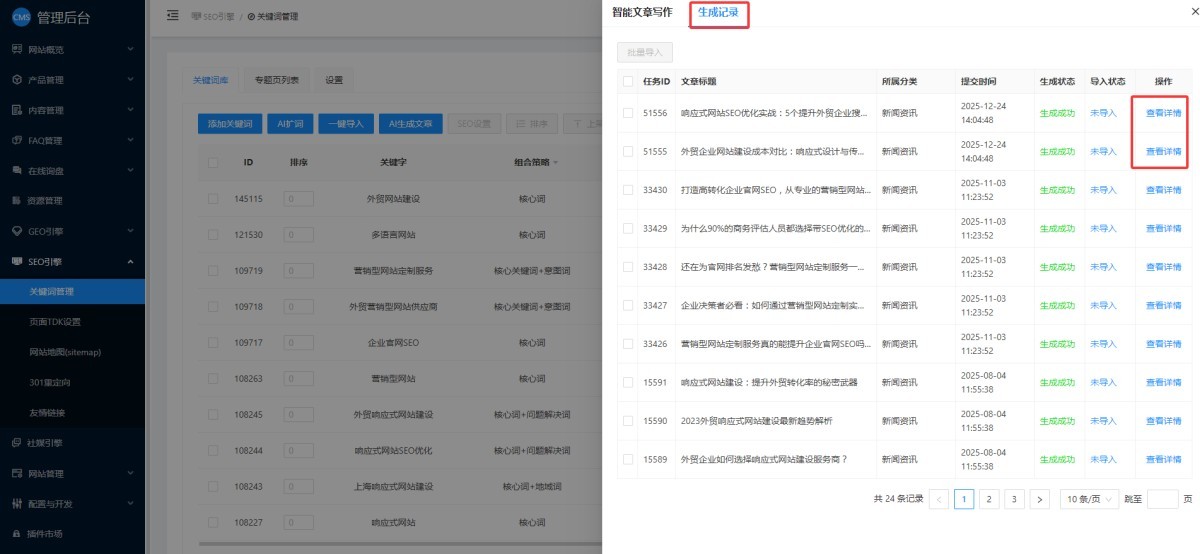Click the 跳至 page number input field
1200x554 pixels.
click(x=1162, y=499)
